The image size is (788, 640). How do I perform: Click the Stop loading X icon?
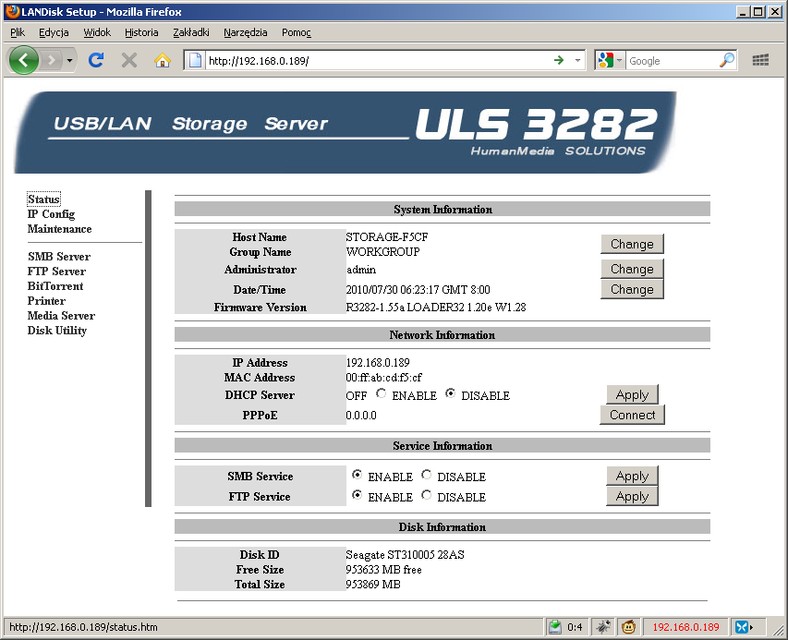(129, 60)
